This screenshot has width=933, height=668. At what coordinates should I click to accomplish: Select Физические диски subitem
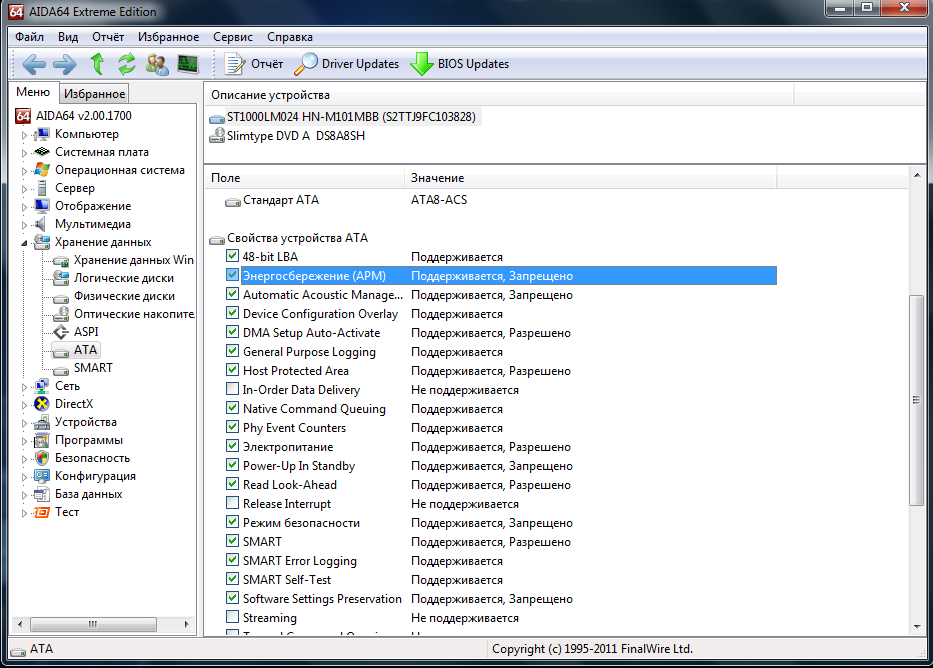click(x=124, y=296)
